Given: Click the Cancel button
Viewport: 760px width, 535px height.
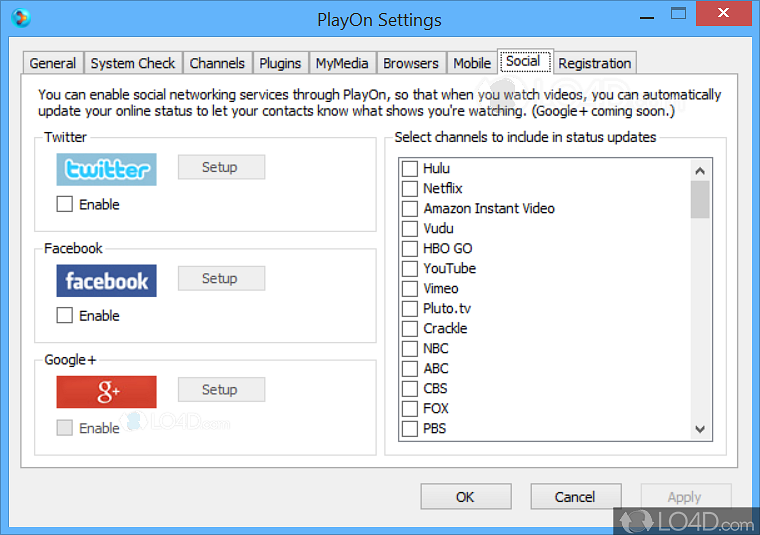Looking at the screenshot, I should (576, 497).
